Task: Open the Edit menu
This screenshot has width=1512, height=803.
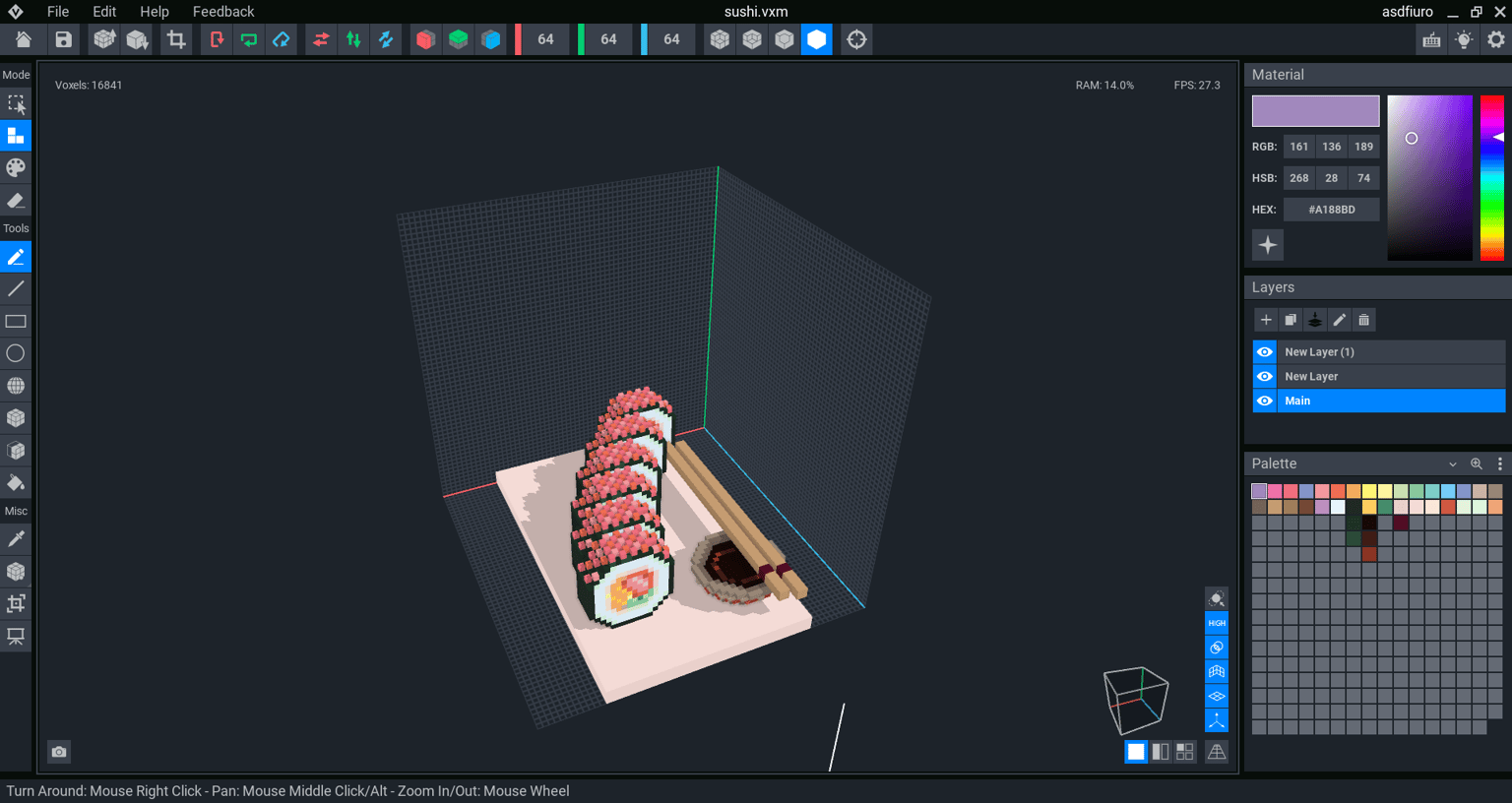Action: (x=104, y=12)
